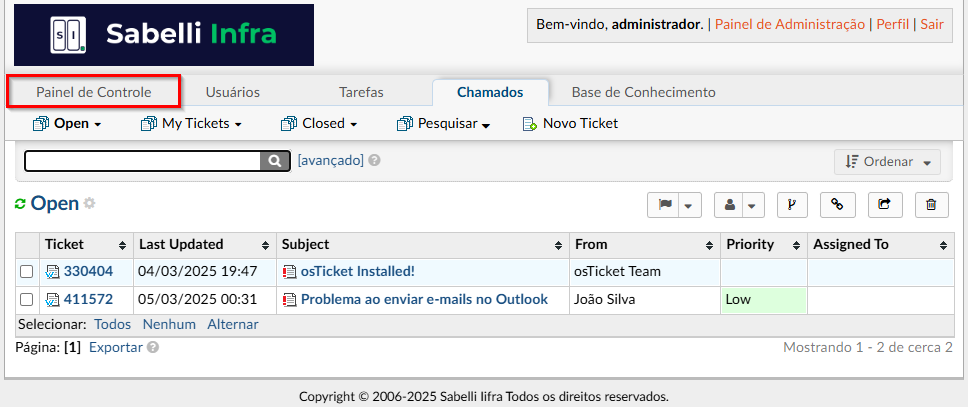Expand the flag priority dropdown arrow

(689, 205)
